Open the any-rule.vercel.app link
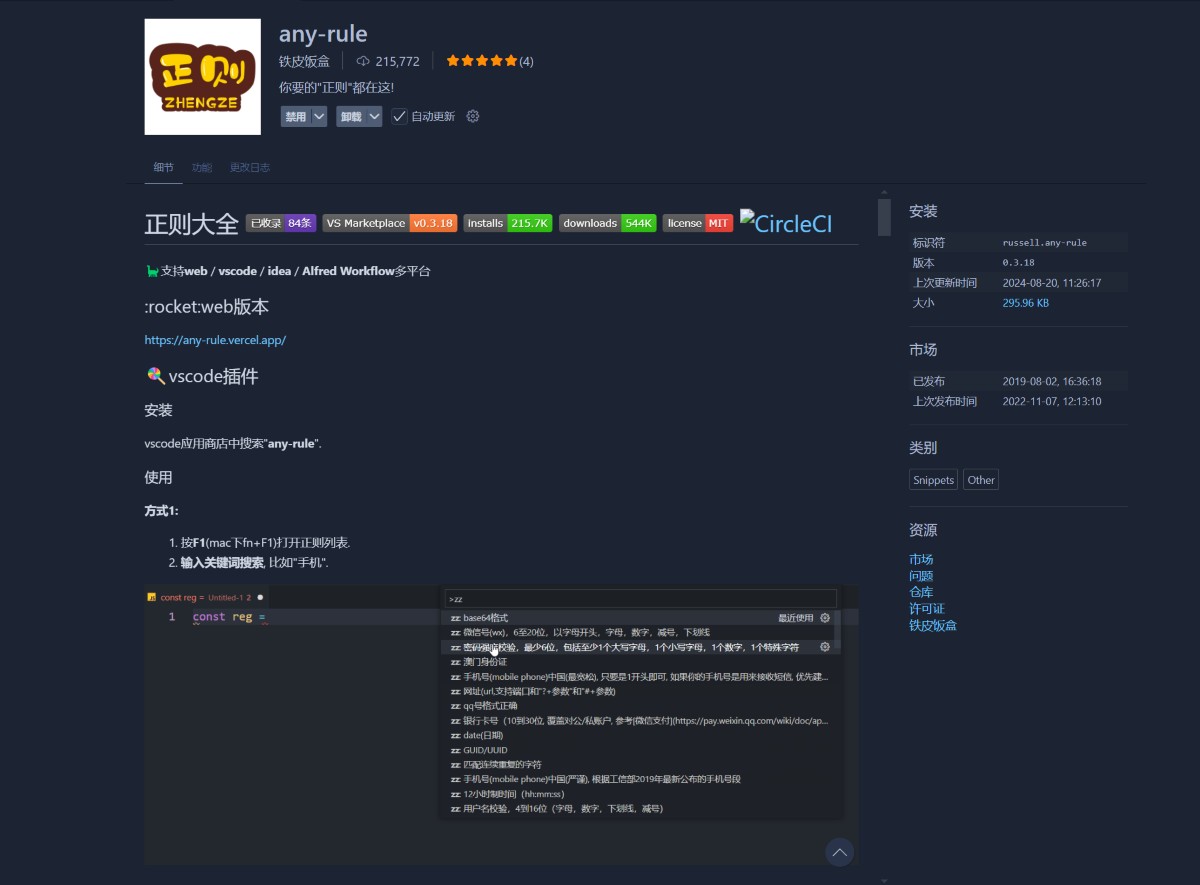The image size is (1200, 885). click(x=215, y=340)
